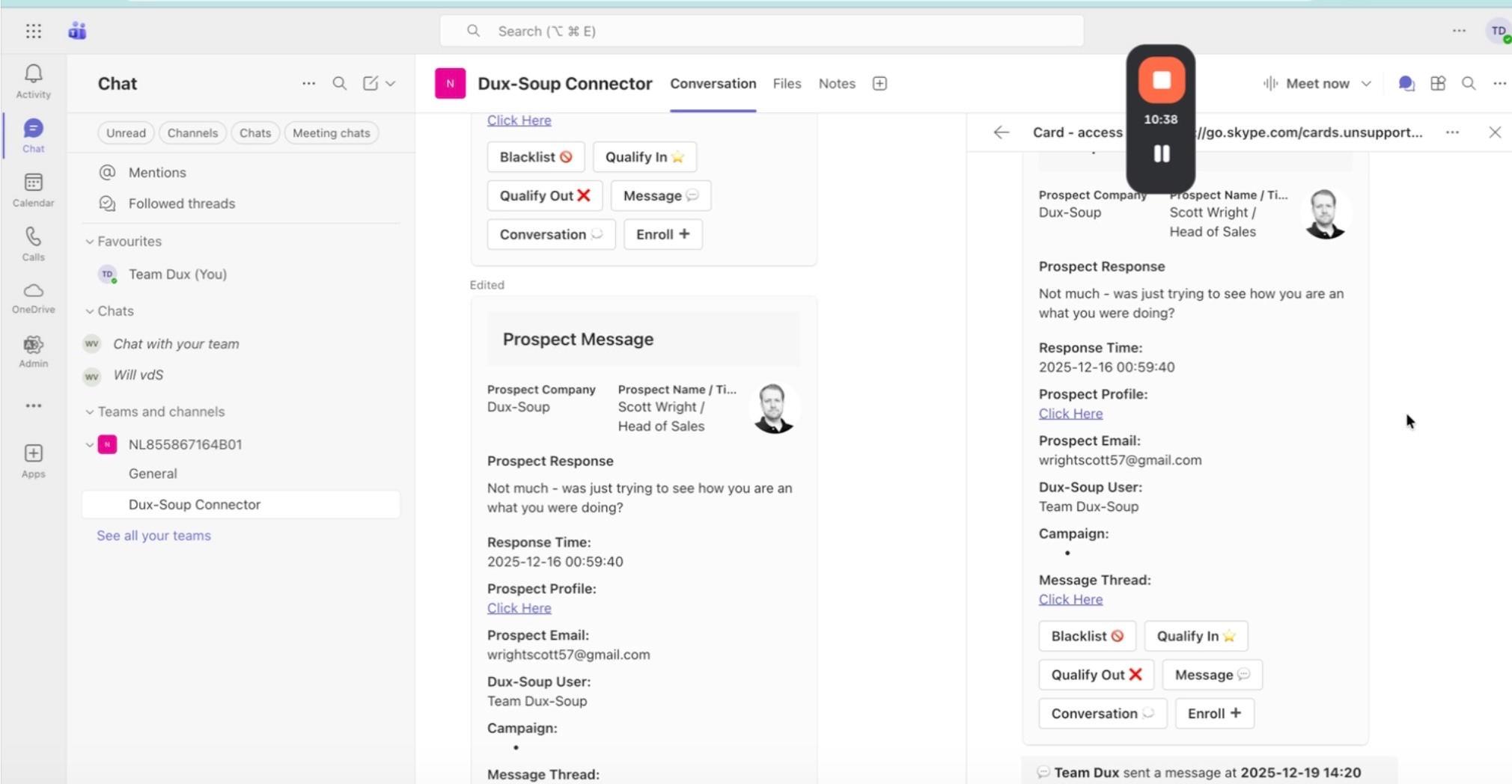1512x784 pixels.
Task: Start a new chat compose icon
Action: pyautogui.click(x=371, y=83)
